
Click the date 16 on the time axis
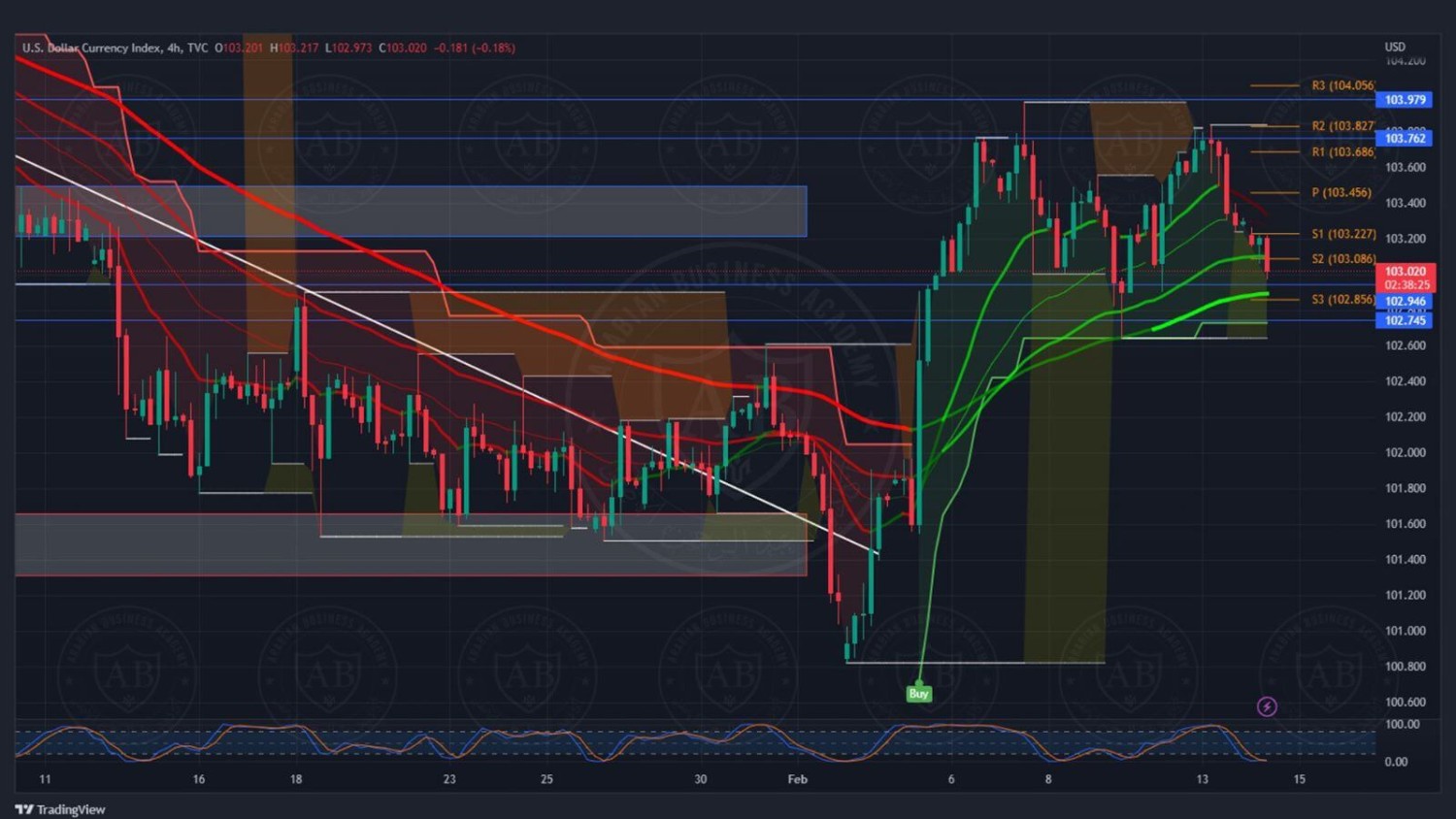tap(199, 779)
